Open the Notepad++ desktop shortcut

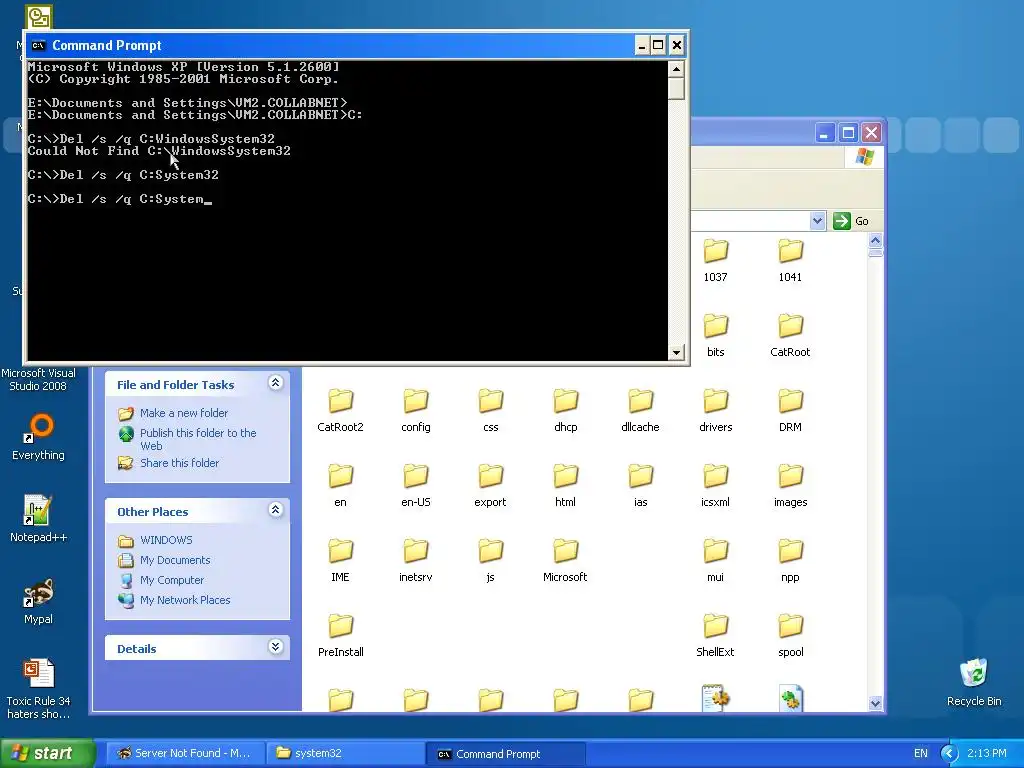(x=39, y=519)
